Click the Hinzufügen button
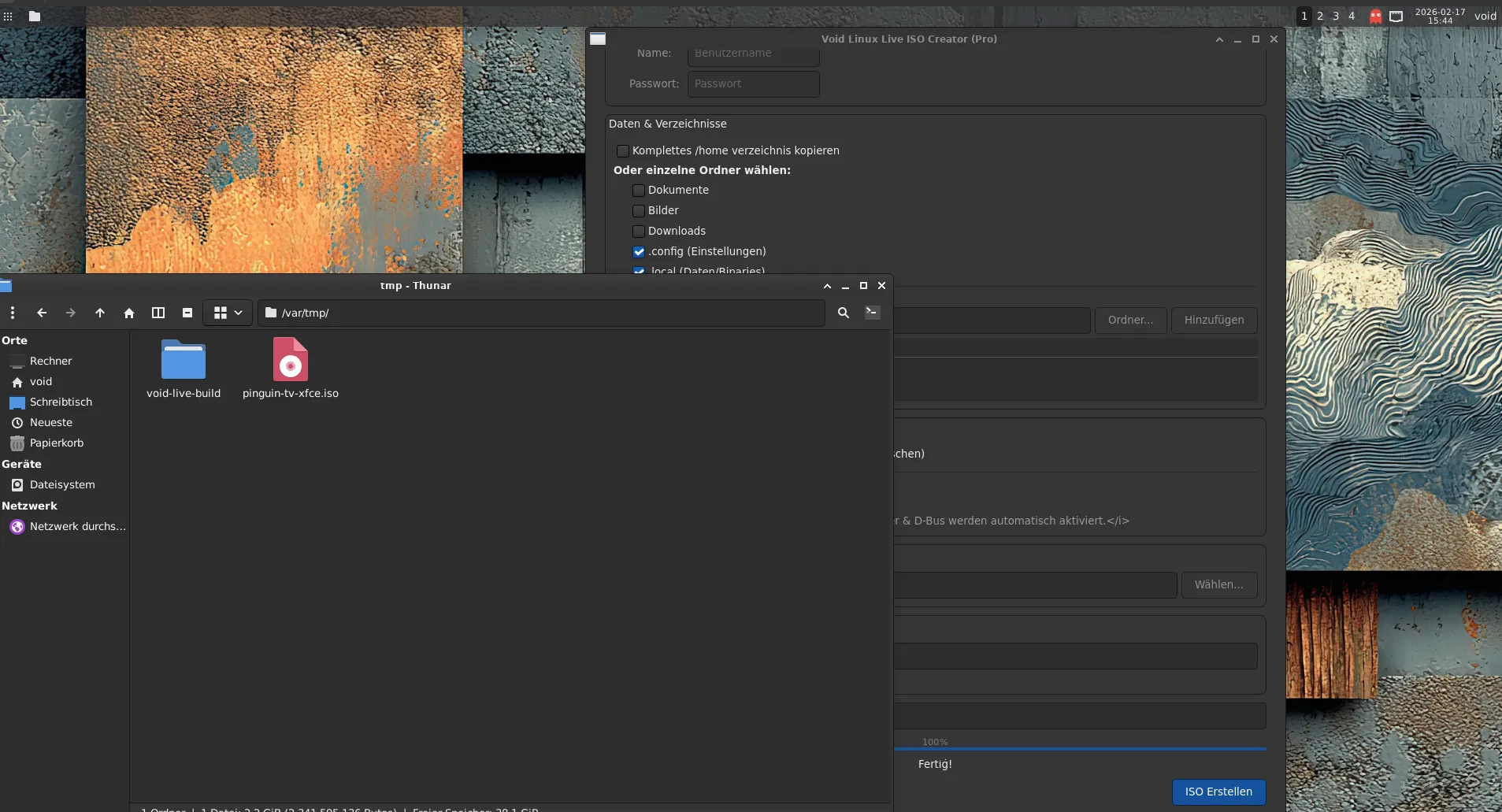1502x812 pixels. click(1214, 321)
